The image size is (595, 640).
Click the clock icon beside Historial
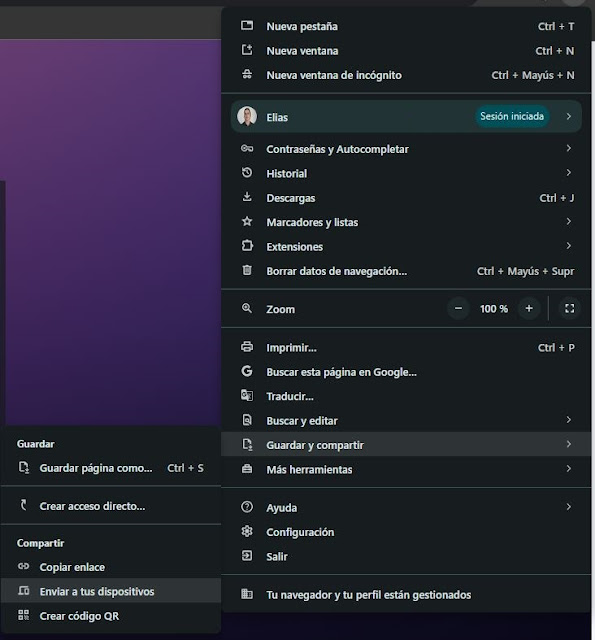[247, 173]
